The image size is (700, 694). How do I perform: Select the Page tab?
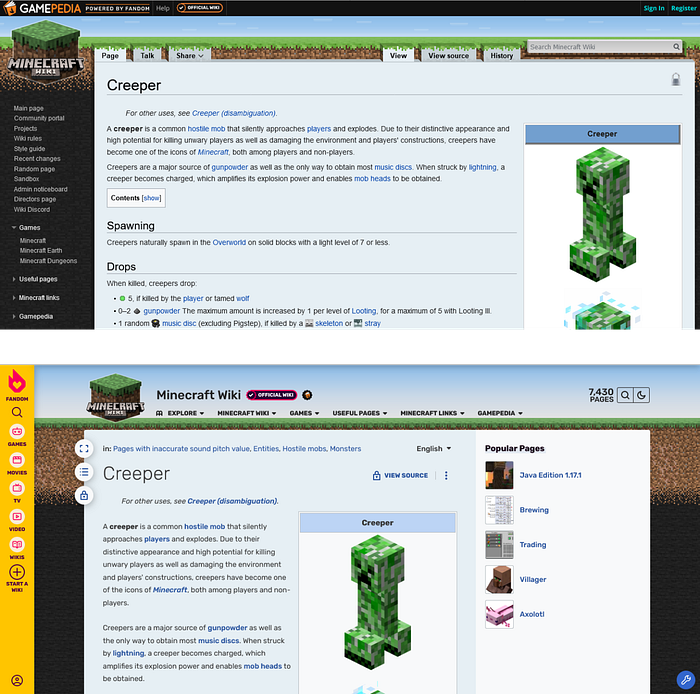tap(110, 56)
